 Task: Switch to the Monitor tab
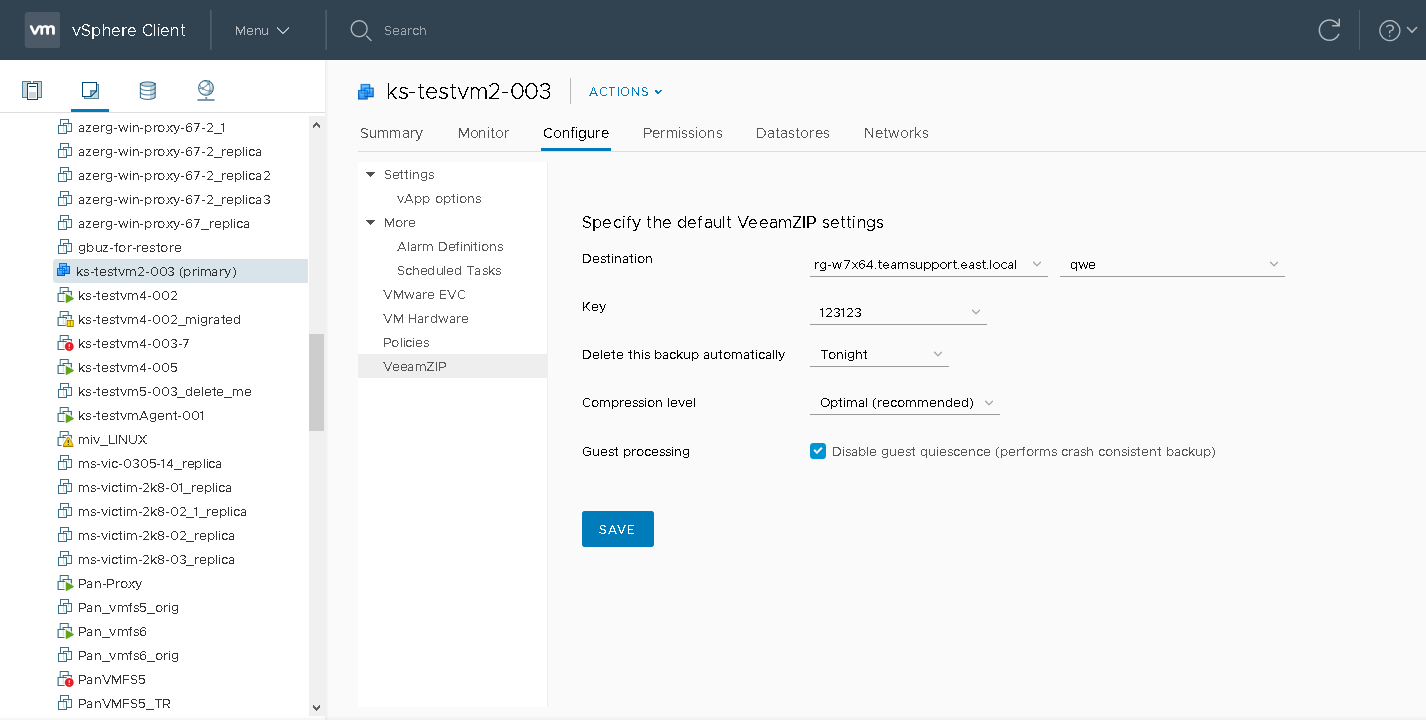[483, 133]
